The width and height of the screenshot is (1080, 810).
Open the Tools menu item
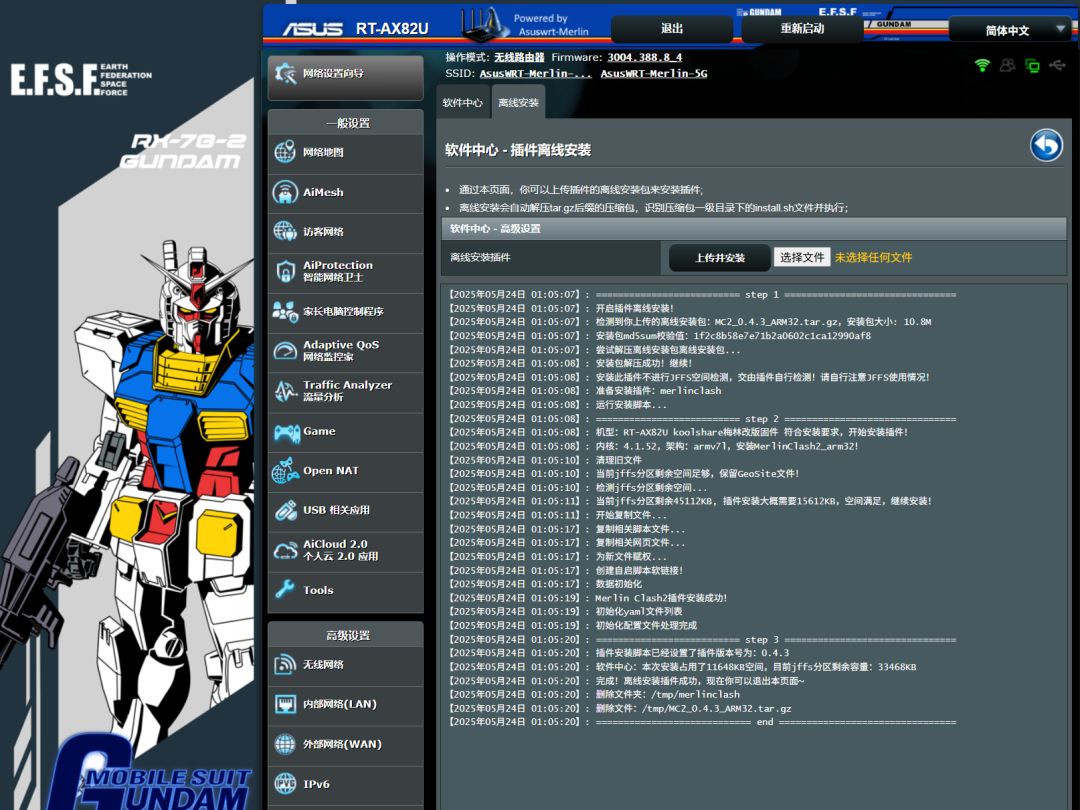[346, 591]
